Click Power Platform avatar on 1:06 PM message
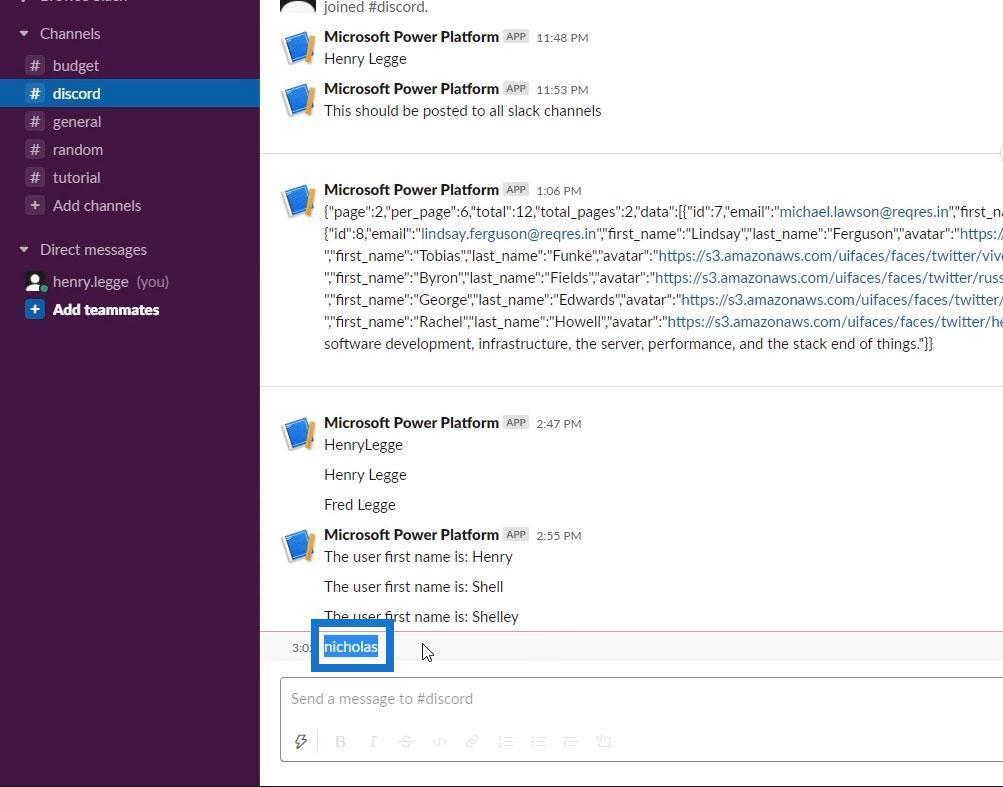The height and width of the screenshot is (787, 1003). [299, 201]
